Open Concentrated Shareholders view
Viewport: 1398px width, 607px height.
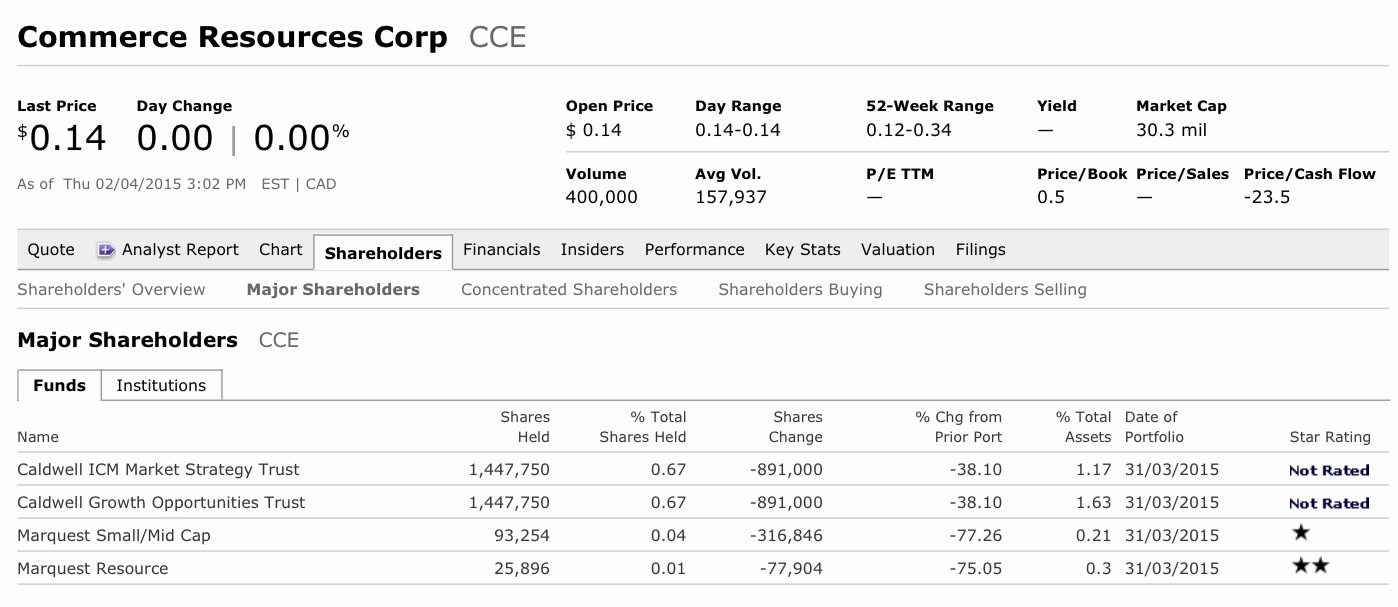(x=568, y=290)
